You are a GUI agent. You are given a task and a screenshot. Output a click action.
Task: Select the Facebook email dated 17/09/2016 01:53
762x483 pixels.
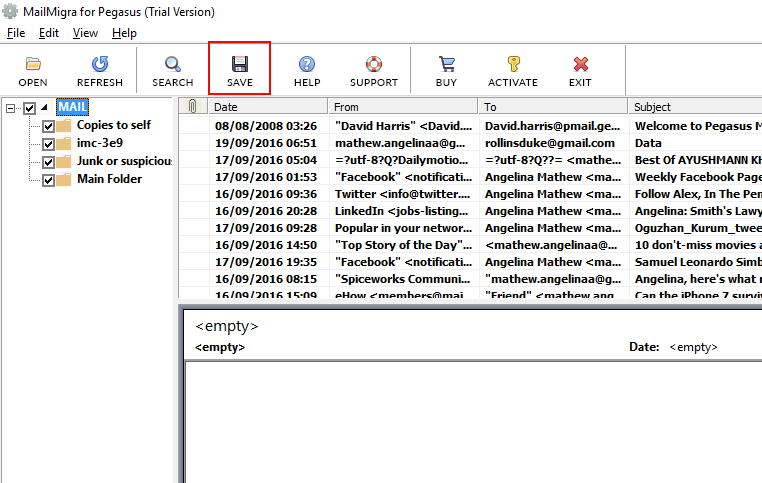tap(470, 177)
